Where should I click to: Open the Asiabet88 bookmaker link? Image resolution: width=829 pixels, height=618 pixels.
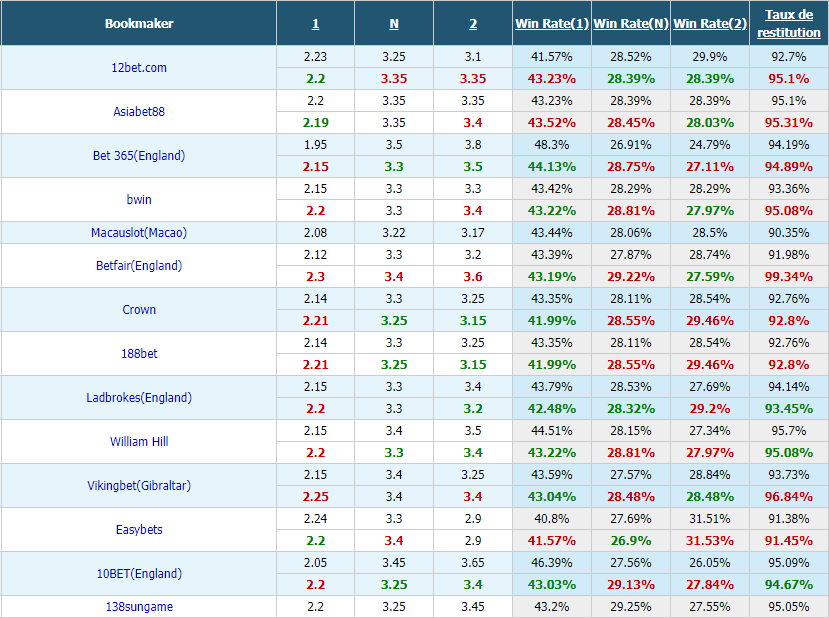point(139,112)
